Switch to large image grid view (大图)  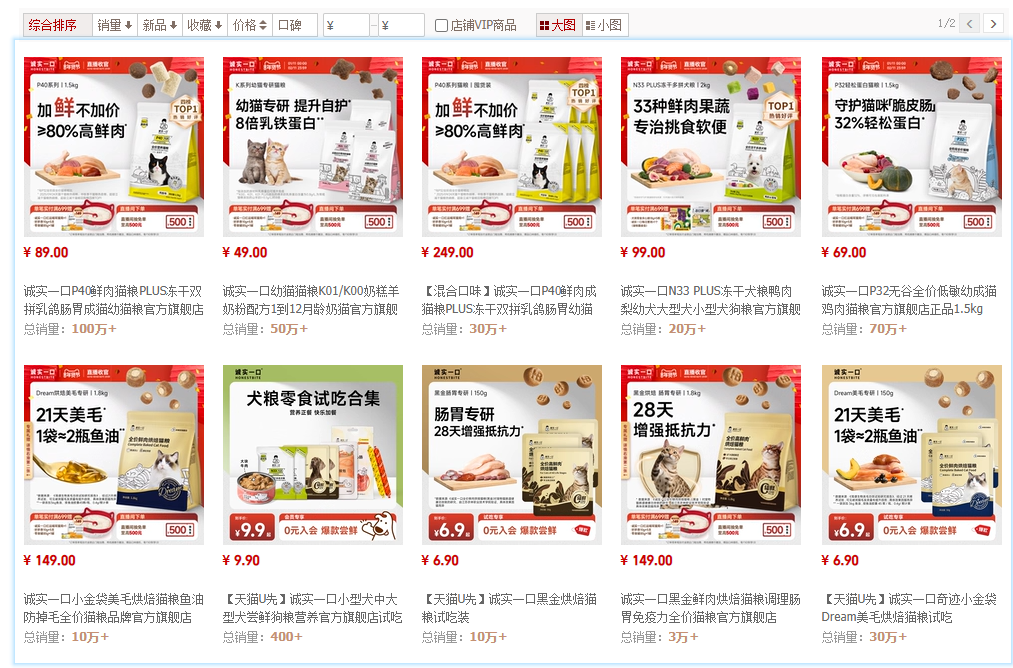click(558, 25)
